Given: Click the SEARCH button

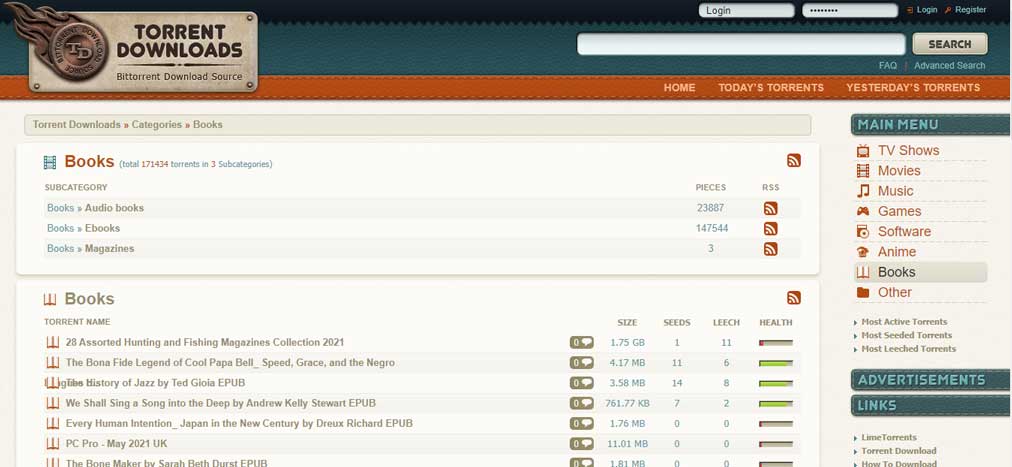Looking at the screenshot, I should [x=949, y=44].
